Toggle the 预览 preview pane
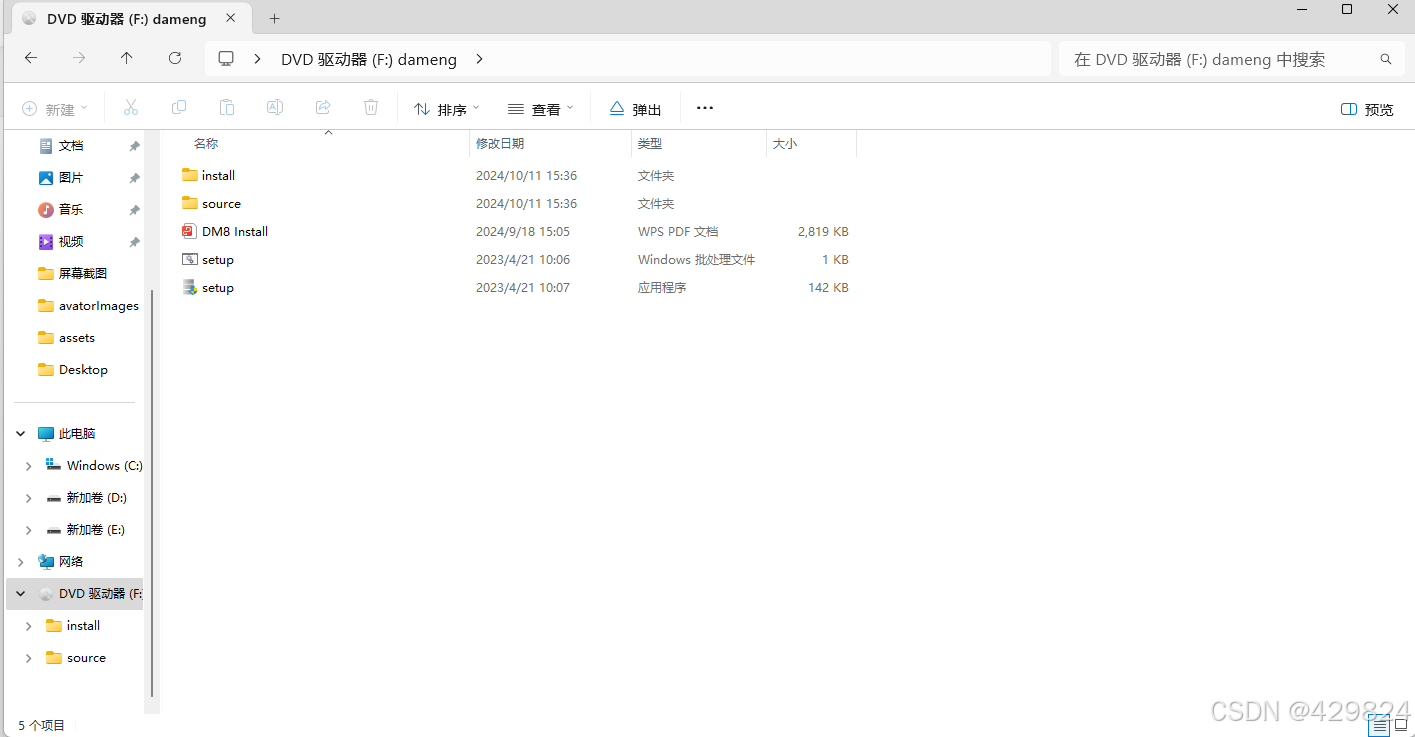Viewport: 1415px width, 737px height. click(1366, 108)
